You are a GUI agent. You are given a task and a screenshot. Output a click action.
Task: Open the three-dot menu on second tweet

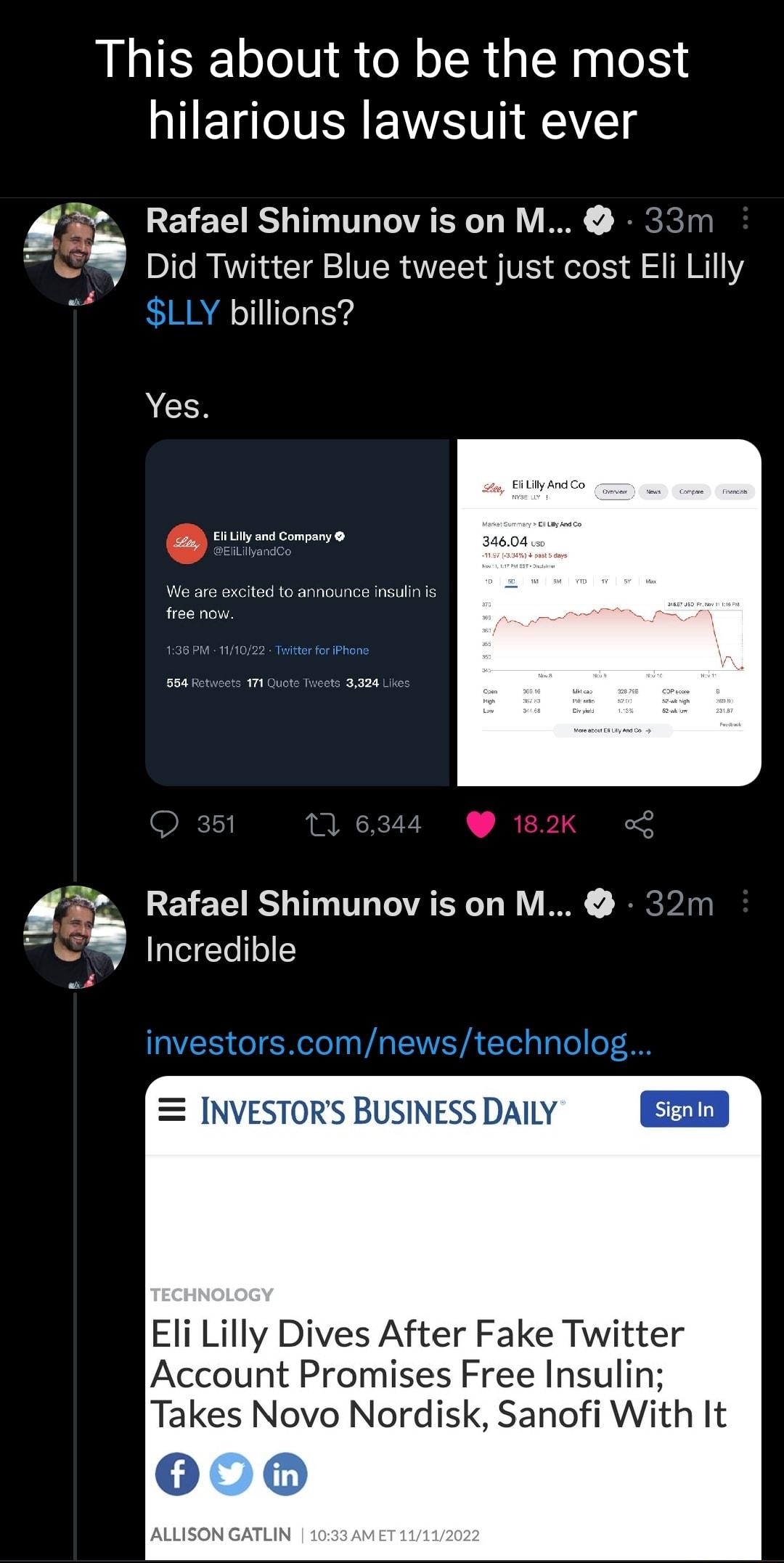coord(746,902)
